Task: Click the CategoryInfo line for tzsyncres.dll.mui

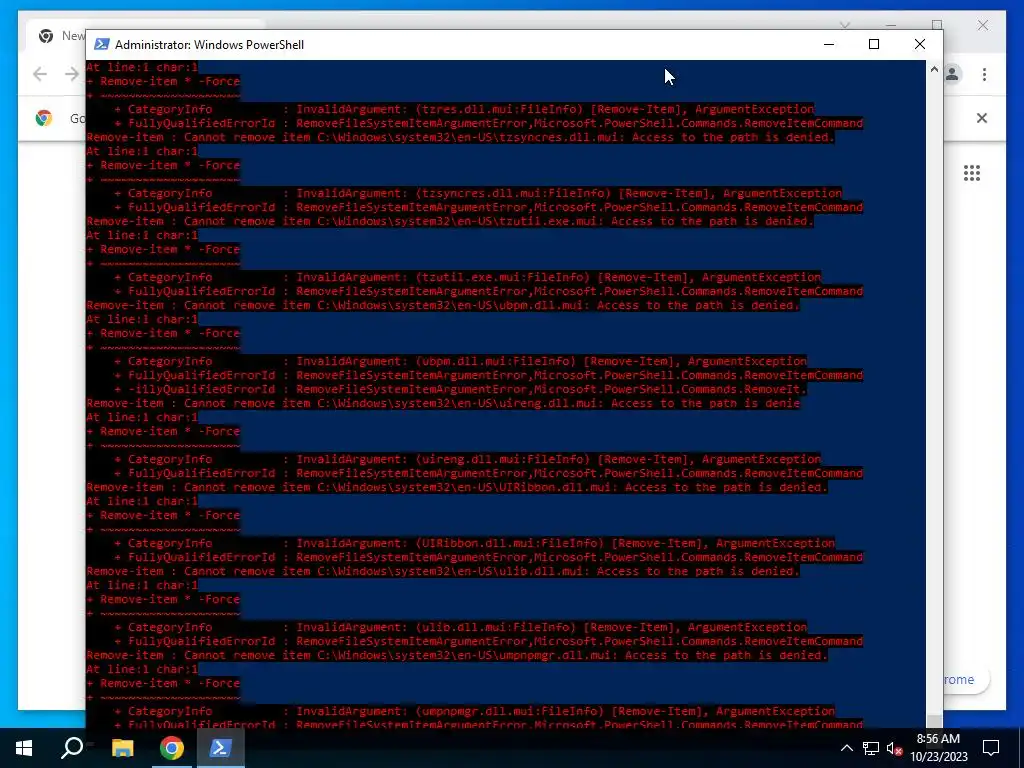Action: pyautogui.click(x=478, y=193)
